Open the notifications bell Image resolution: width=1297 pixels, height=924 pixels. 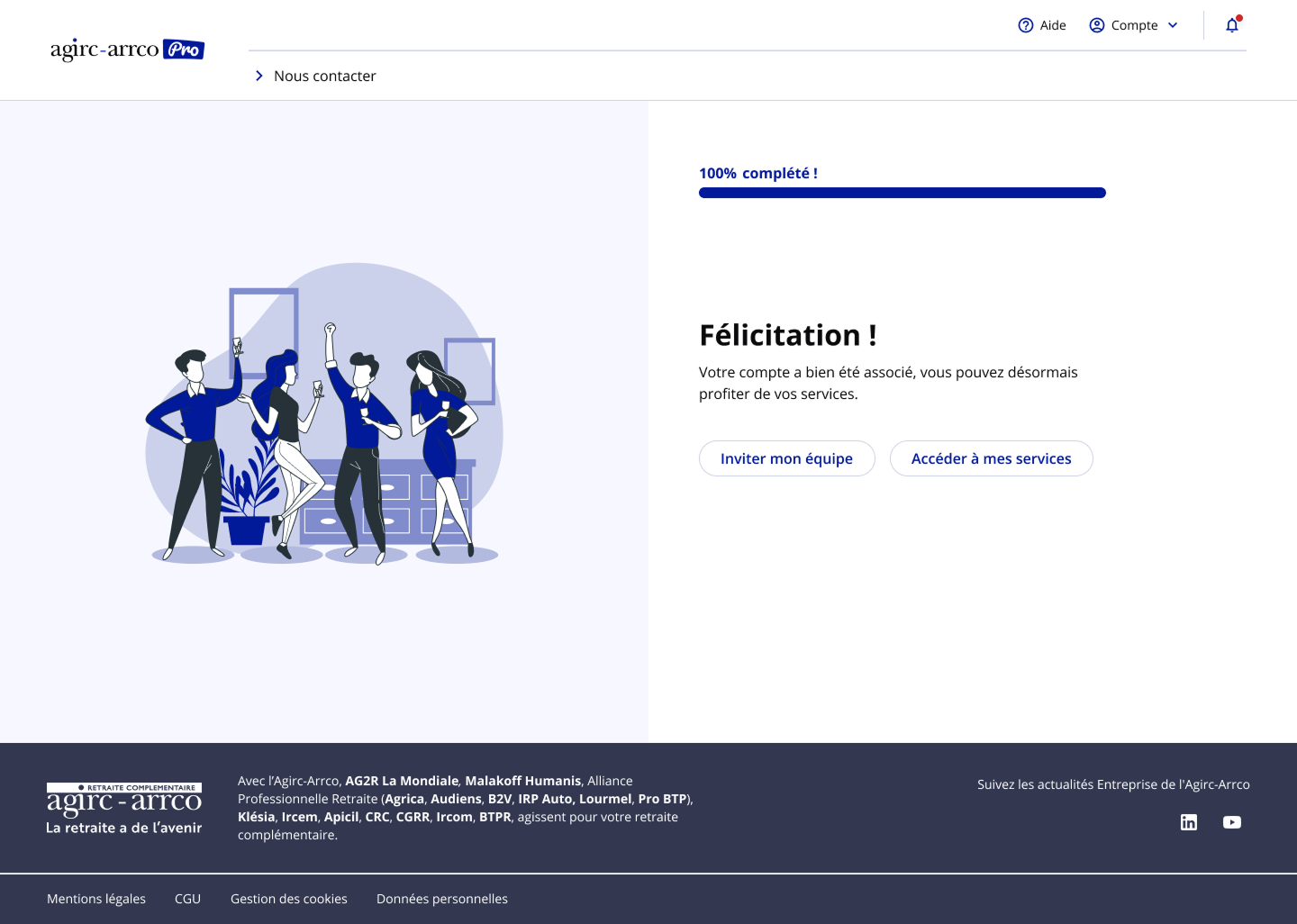[1232, 25]
